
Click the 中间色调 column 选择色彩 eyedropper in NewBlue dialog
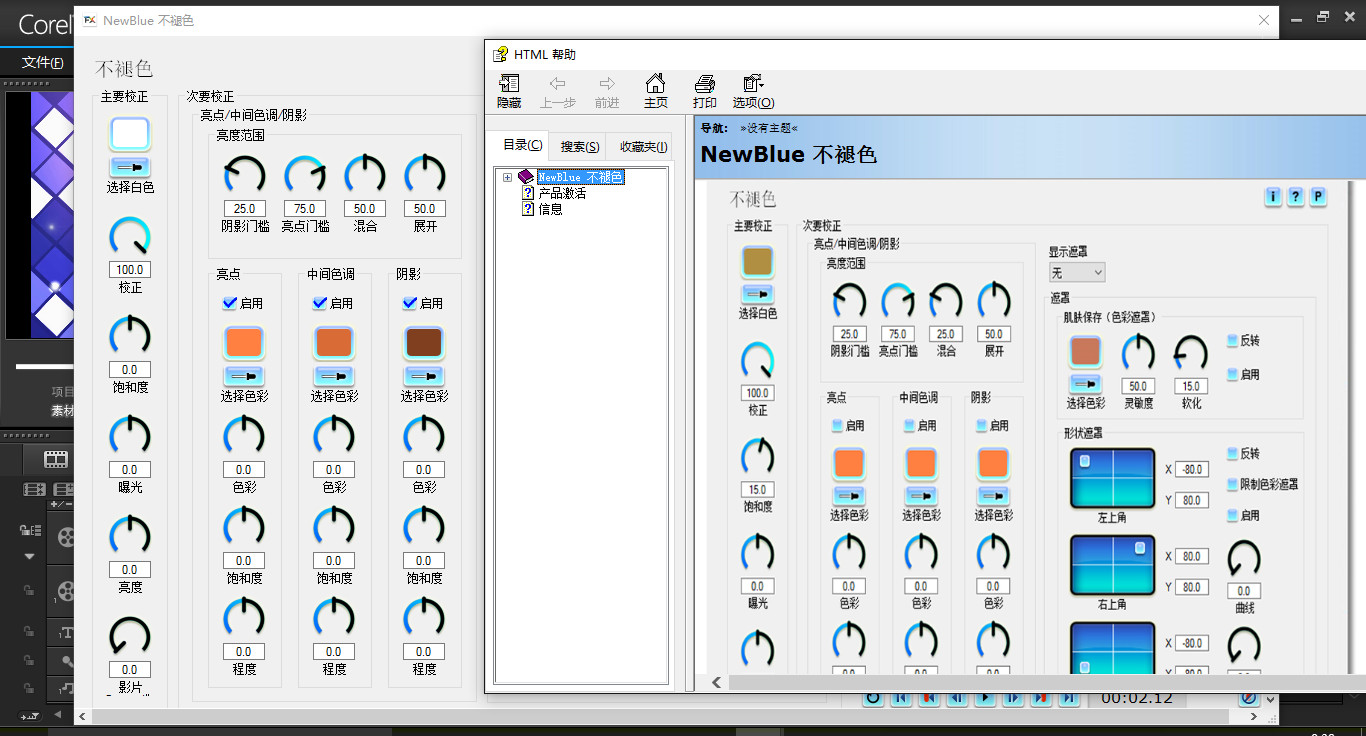coord(334,375)
